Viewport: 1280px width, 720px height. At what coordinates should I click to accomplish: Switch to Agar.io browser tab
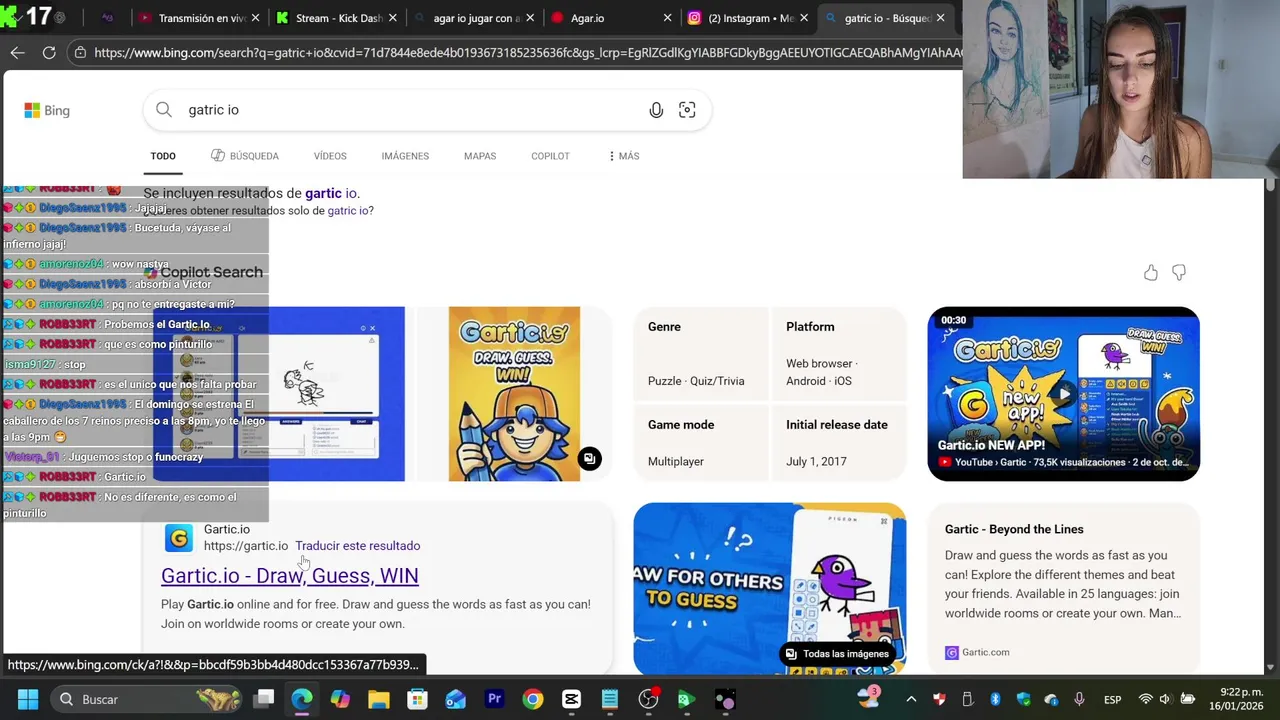tap(610, 18)
